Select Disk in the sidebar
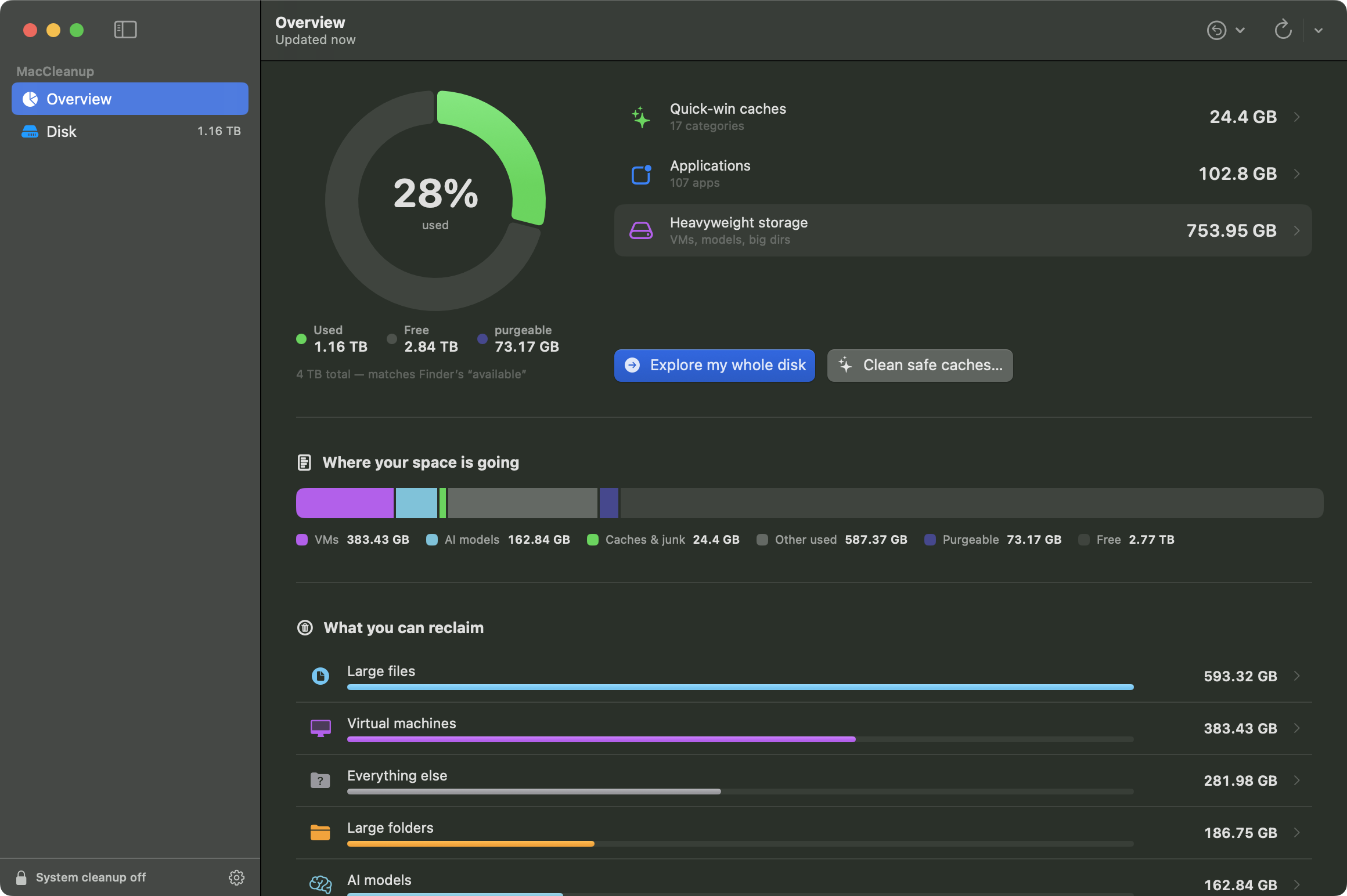Image resolution: width=1347 pixels, height=896 pixels. tap(130, 132)
